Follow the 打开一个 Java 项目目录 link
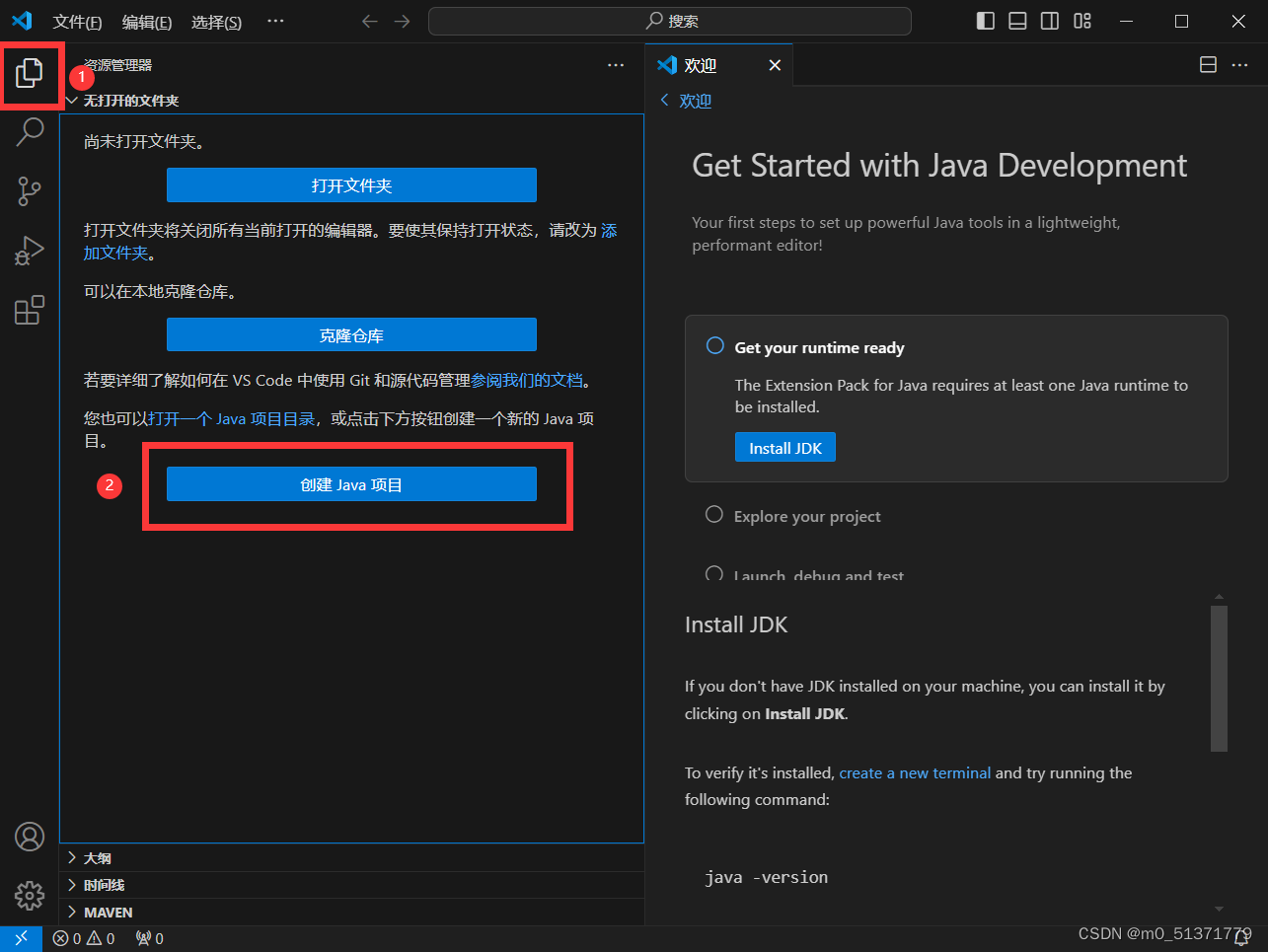Viewport: 1268px width, 952px height. (231, 418)
